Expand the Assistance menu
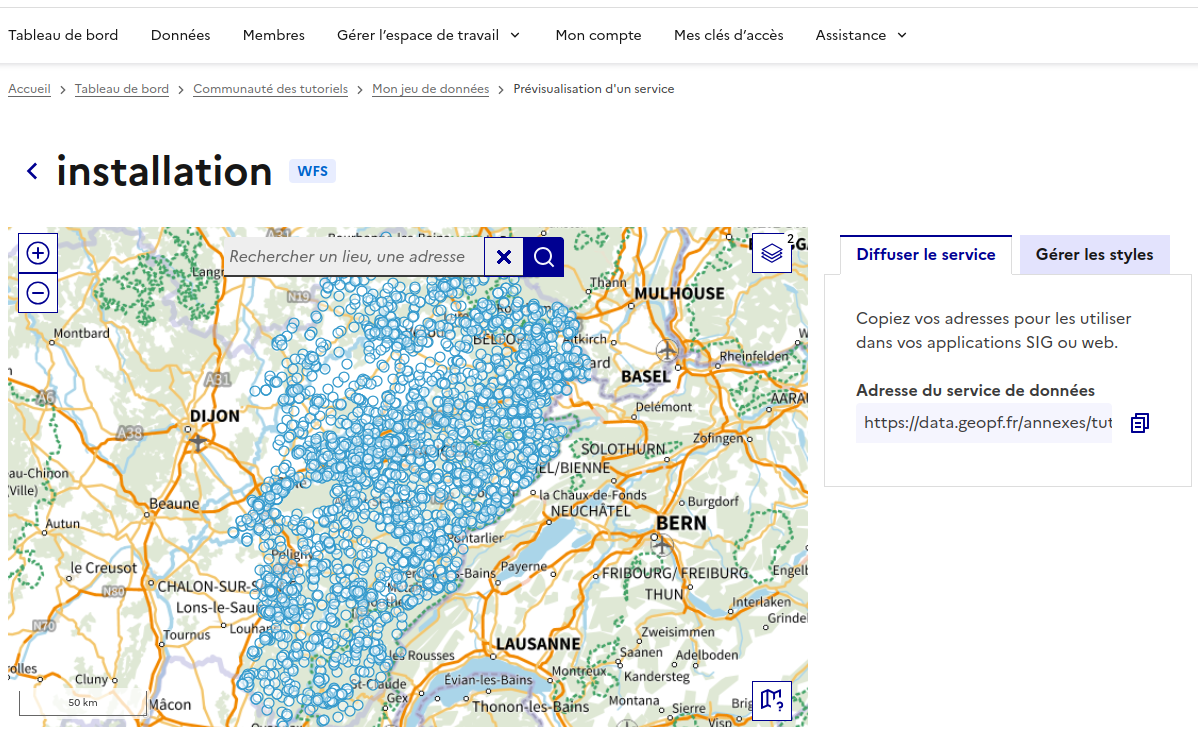This screenshot has width=1198, height=738. pyautogui.click(x=860, y=35)
